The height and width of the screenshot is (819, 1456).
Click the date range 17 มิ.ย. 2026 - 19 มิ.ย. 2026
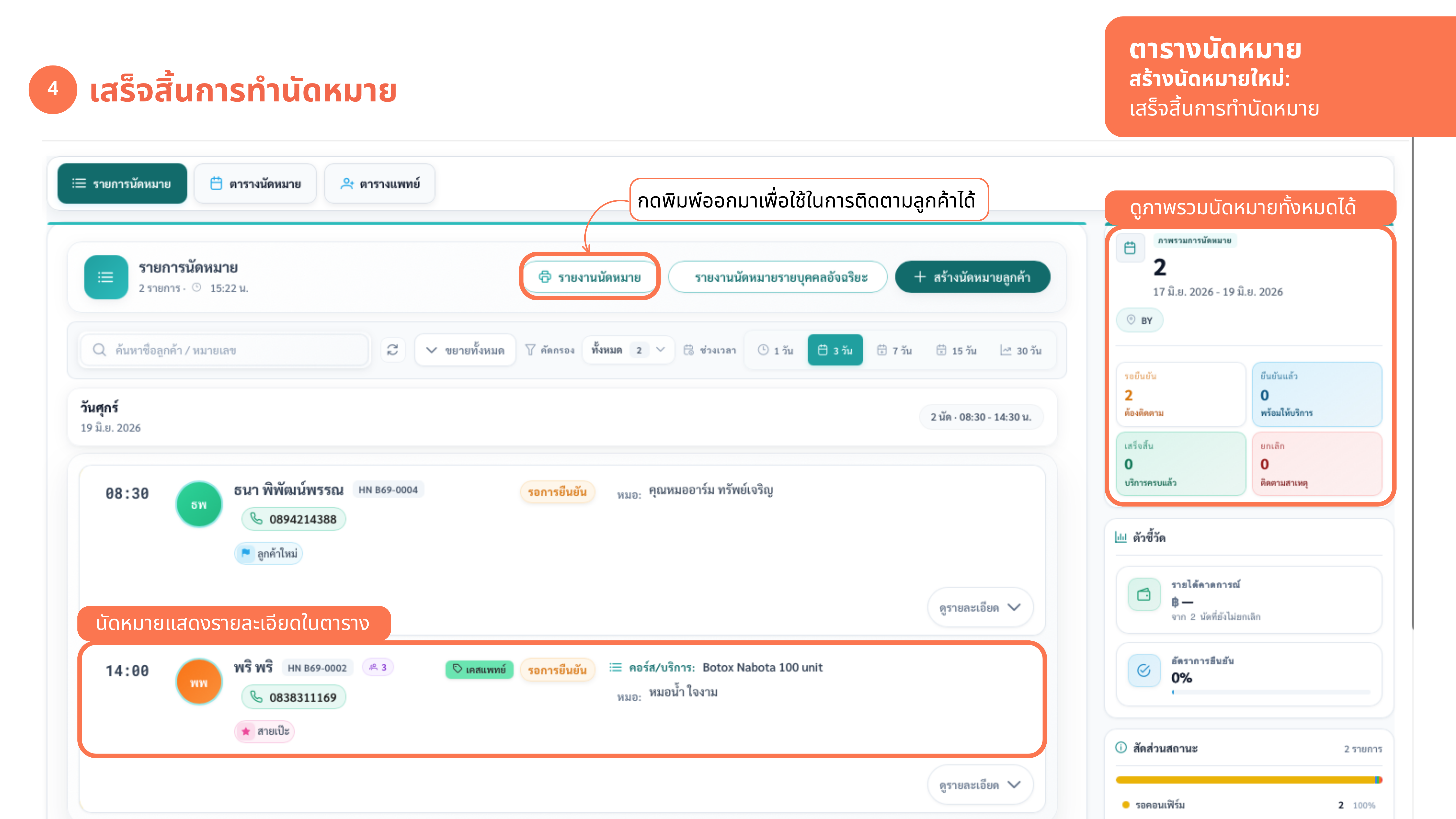tap(1218, 292)
